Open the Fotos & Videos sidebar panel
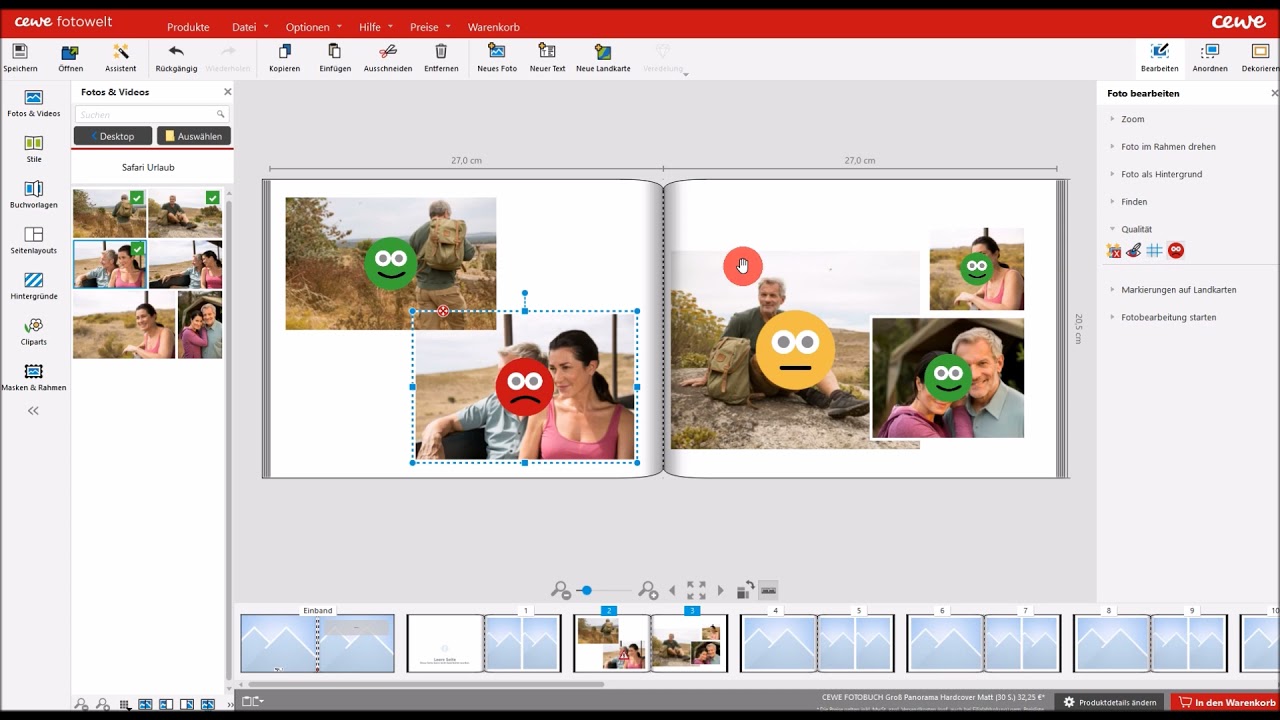The height and width of the screenshot is (720, 1280). pos(34,103)
